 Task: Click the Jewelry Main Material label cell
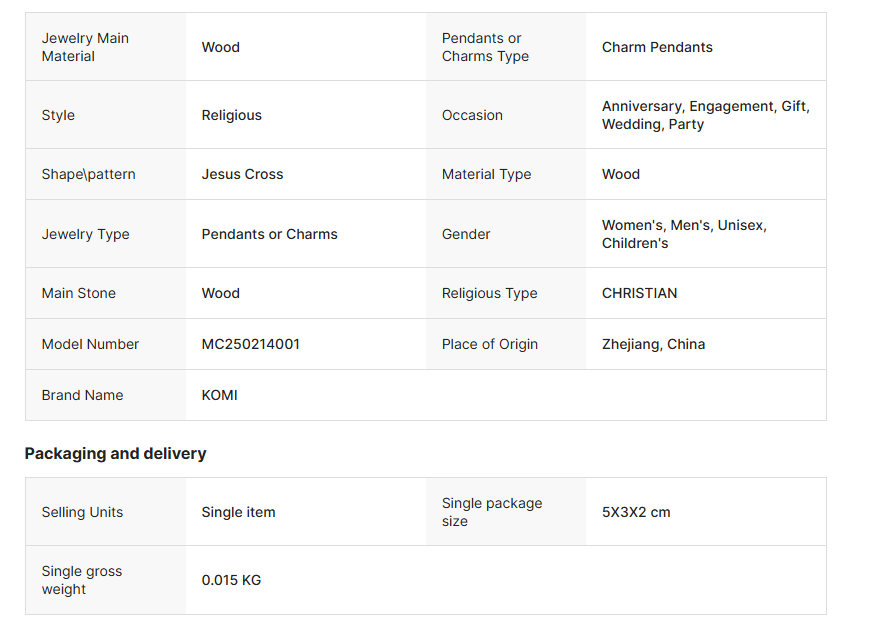(85, 47)
